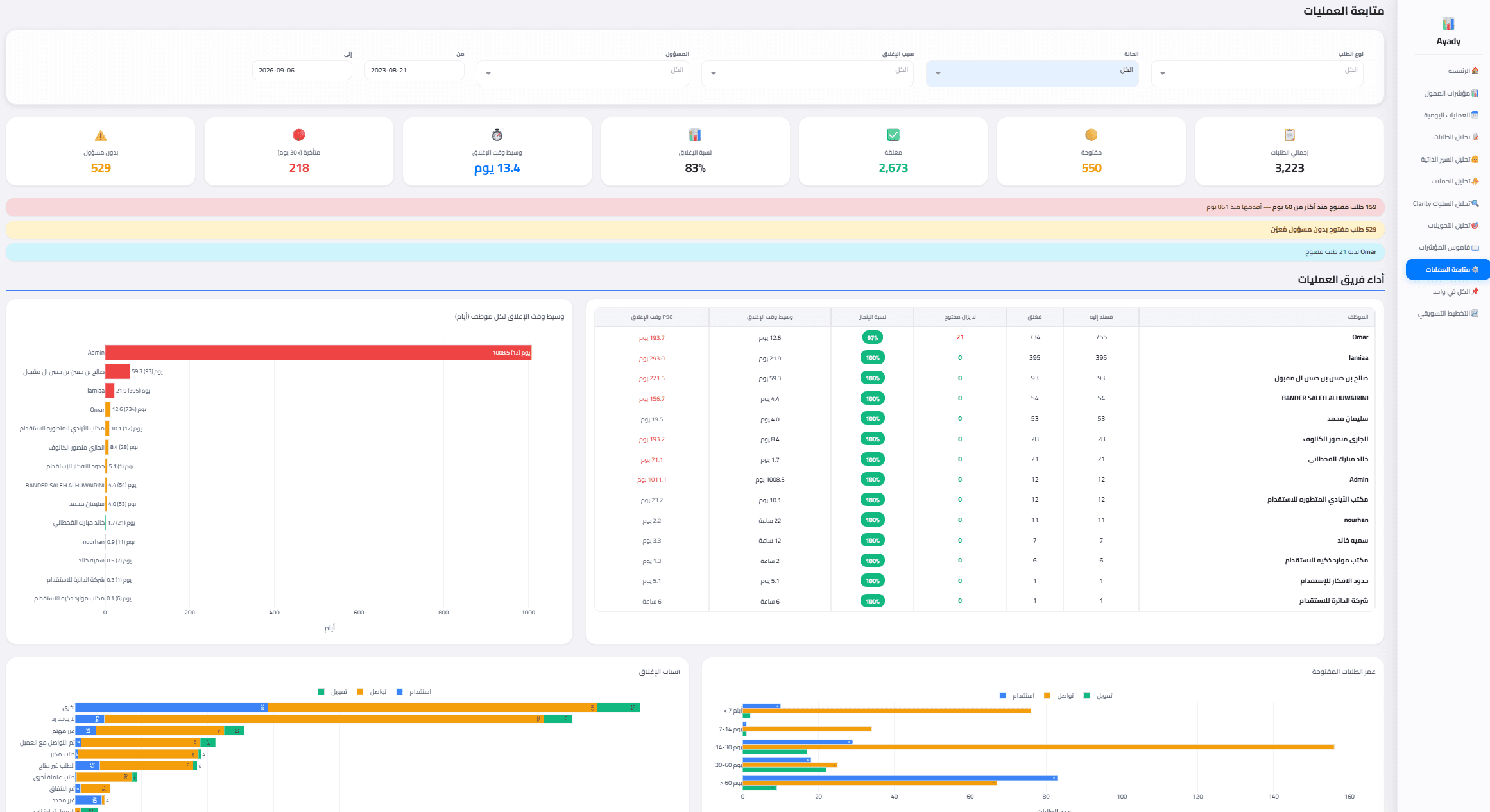1490x812 pixels.
Task: Click the orange 14-30 يوم bar in age chart
Action: 1038,747
